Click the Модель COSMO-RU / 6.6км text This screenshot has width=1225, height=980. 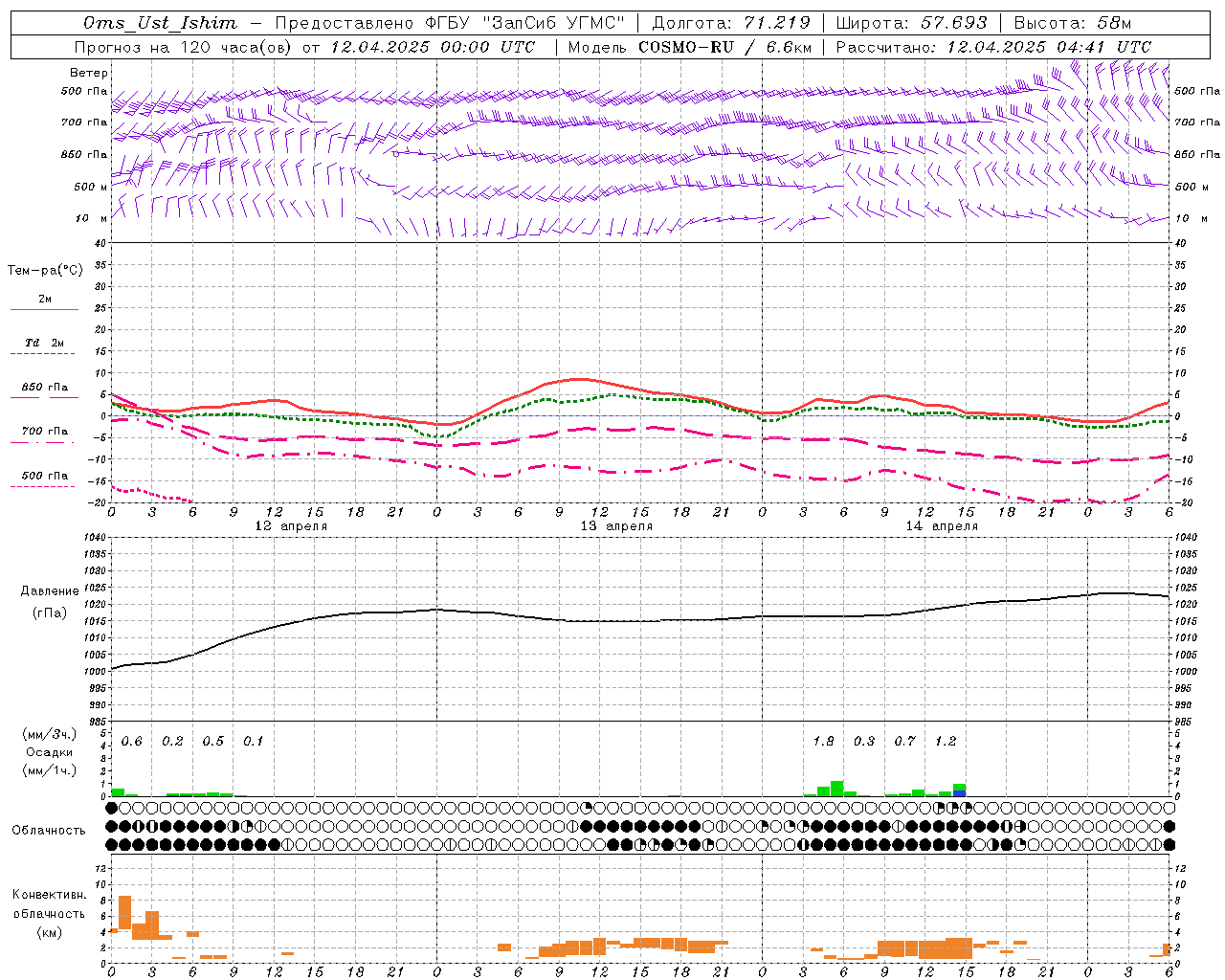(x=690, y=47)
